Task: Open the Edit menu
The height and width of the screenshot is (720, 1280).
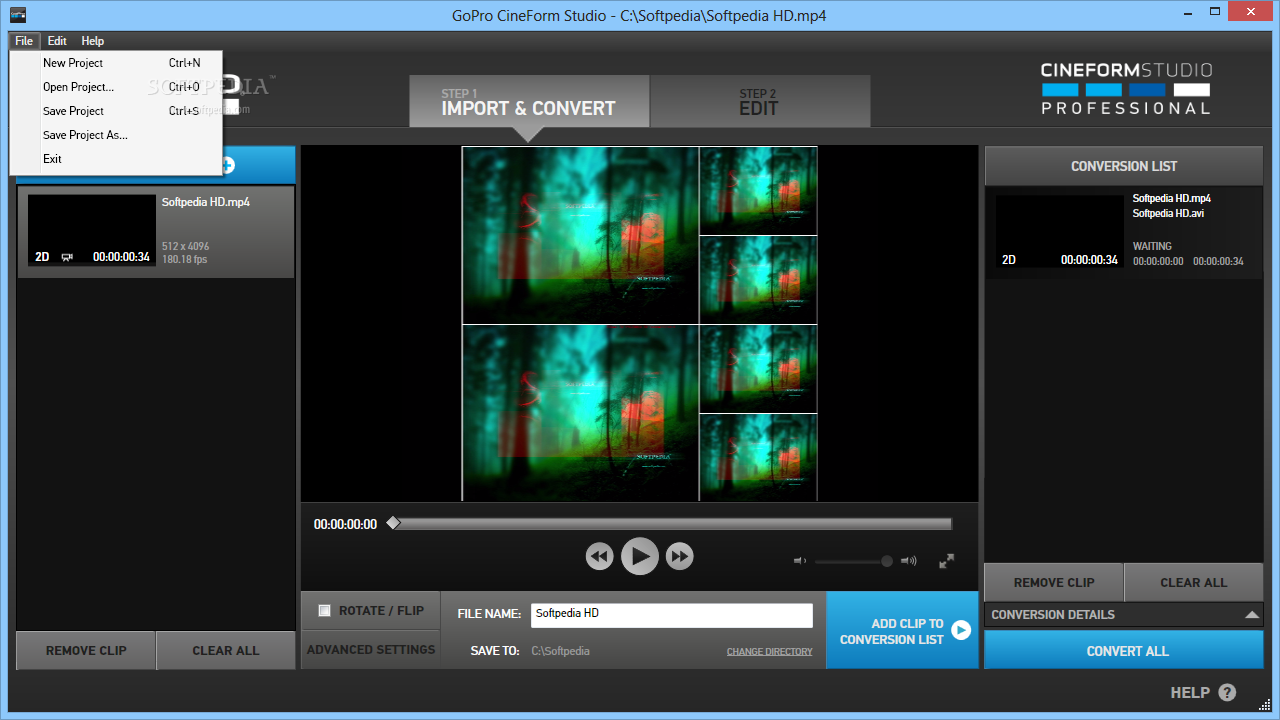Action: (x=57, y=41)
